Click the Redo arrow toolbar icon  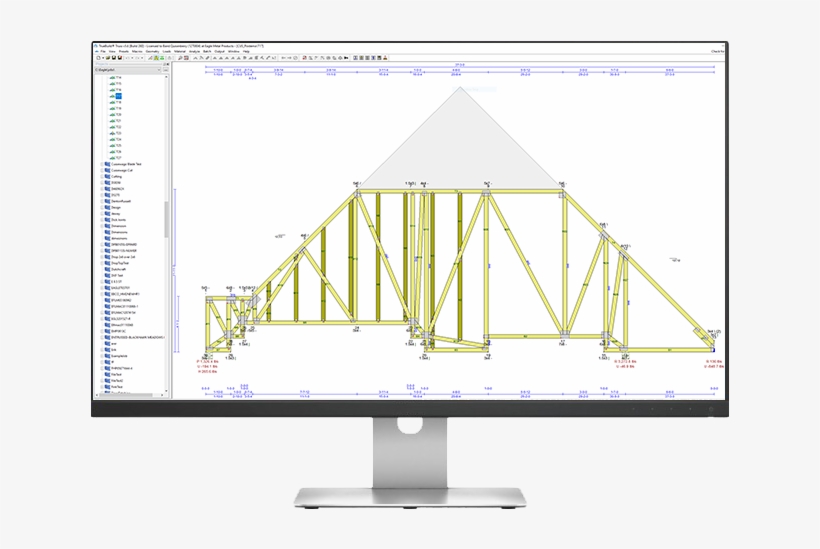[138, 58]
